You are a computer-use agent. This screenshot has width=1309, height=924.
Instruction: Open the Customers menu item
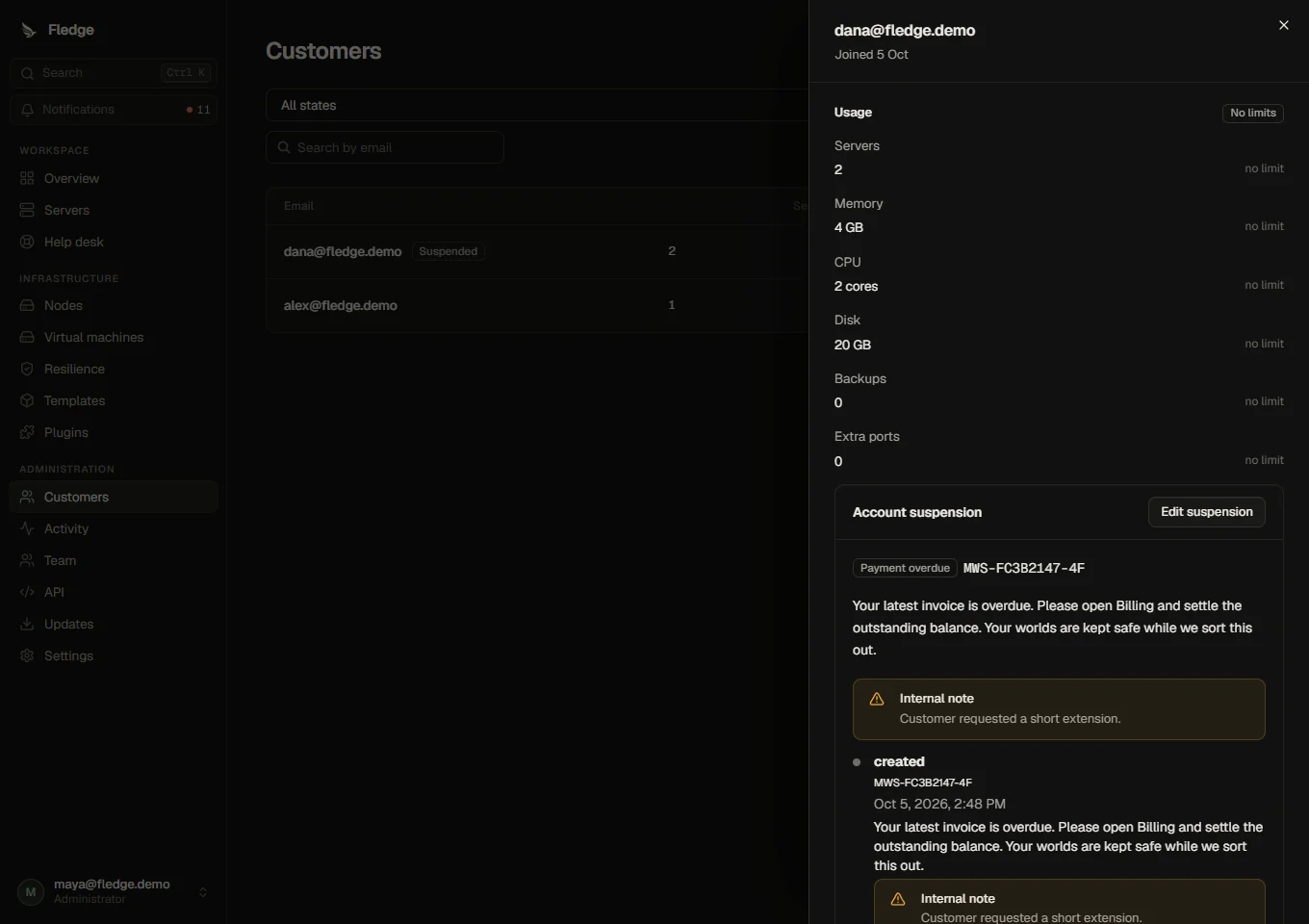114,497
